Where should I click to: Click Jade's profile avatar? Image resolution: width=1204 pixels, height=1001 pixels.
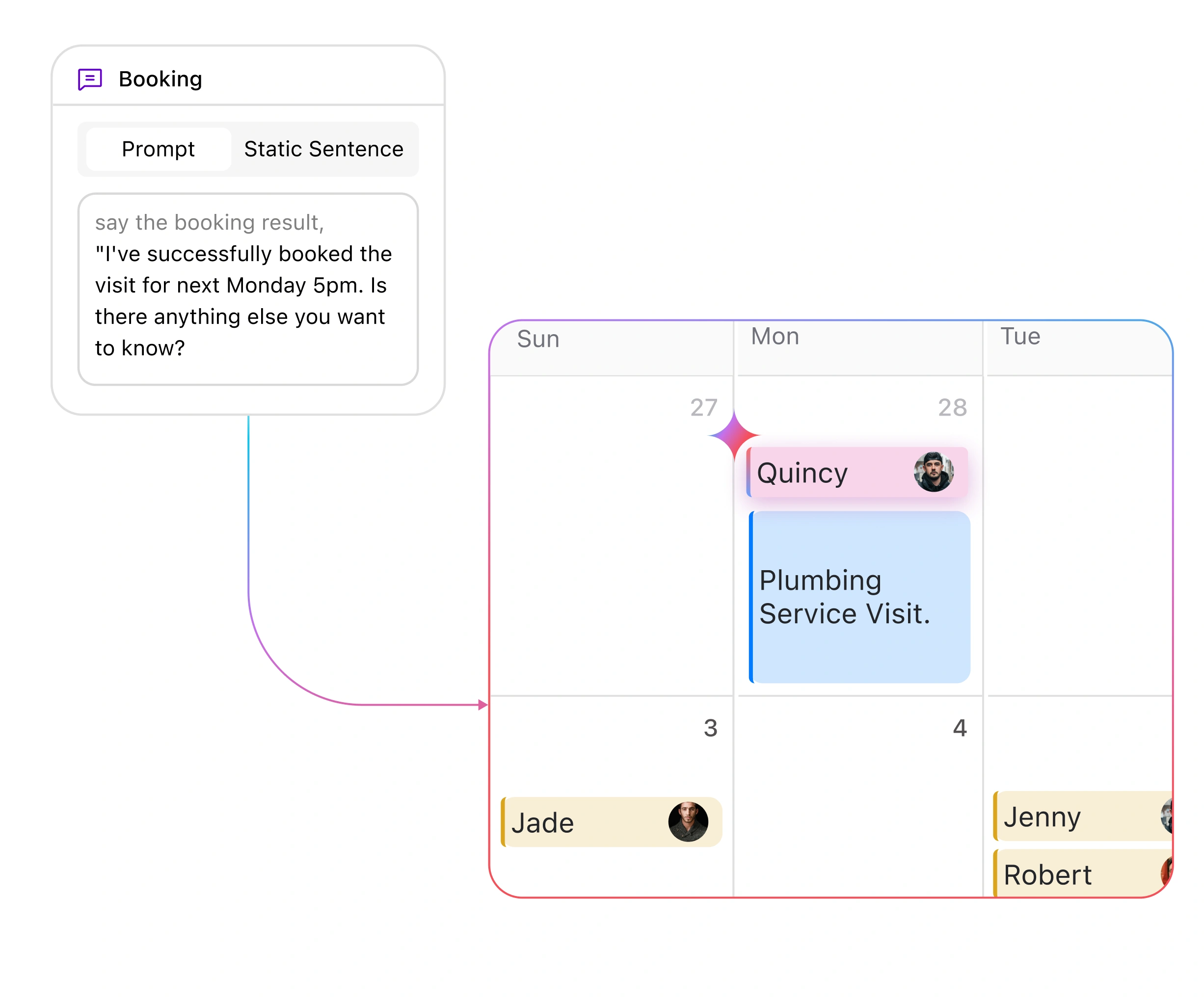pyautogui.click(x=688, y=821)
